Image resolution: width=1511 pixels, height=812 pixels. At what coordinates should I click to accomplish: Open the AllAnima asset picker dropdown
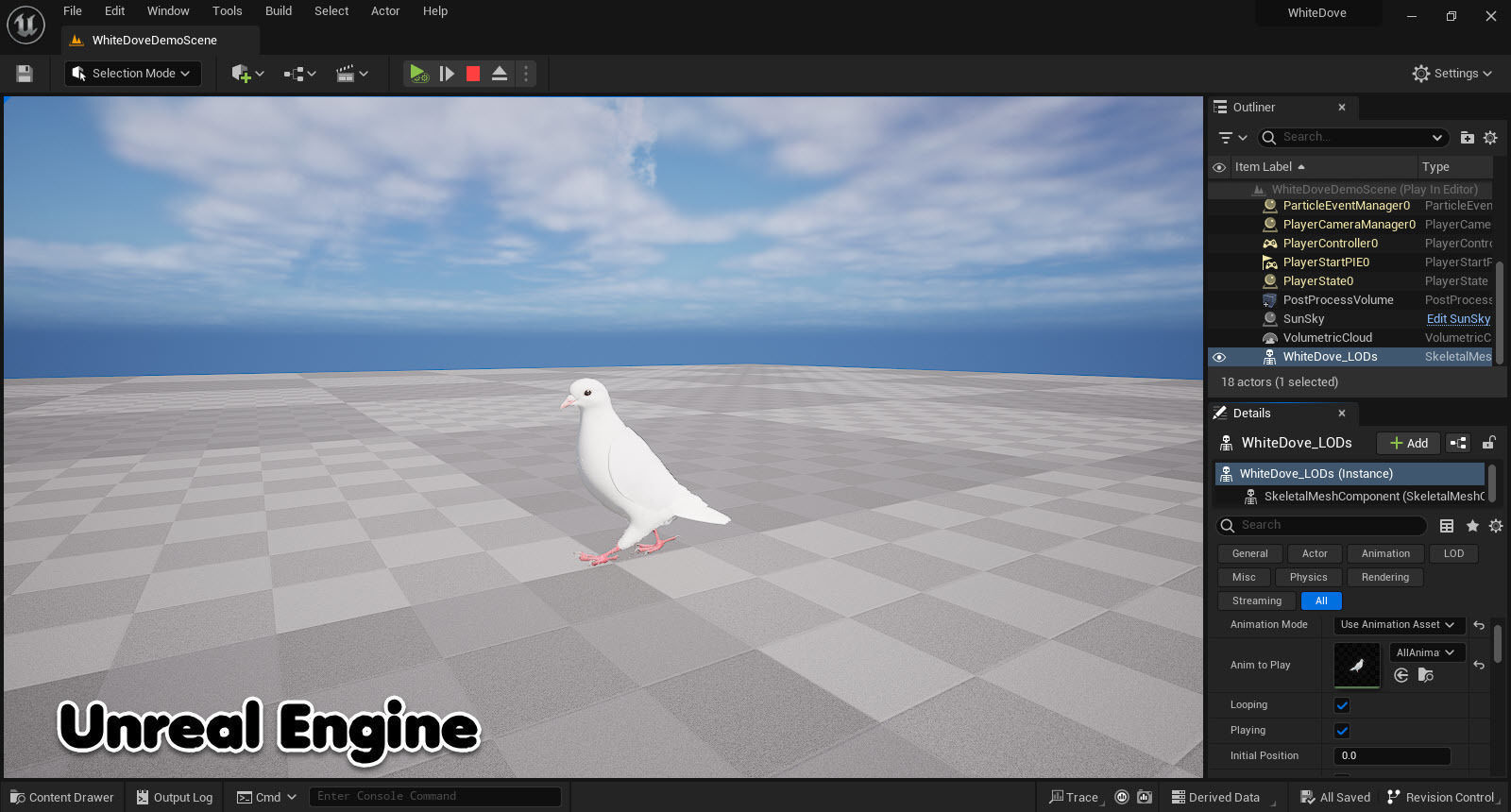[x=1426, y=652]
